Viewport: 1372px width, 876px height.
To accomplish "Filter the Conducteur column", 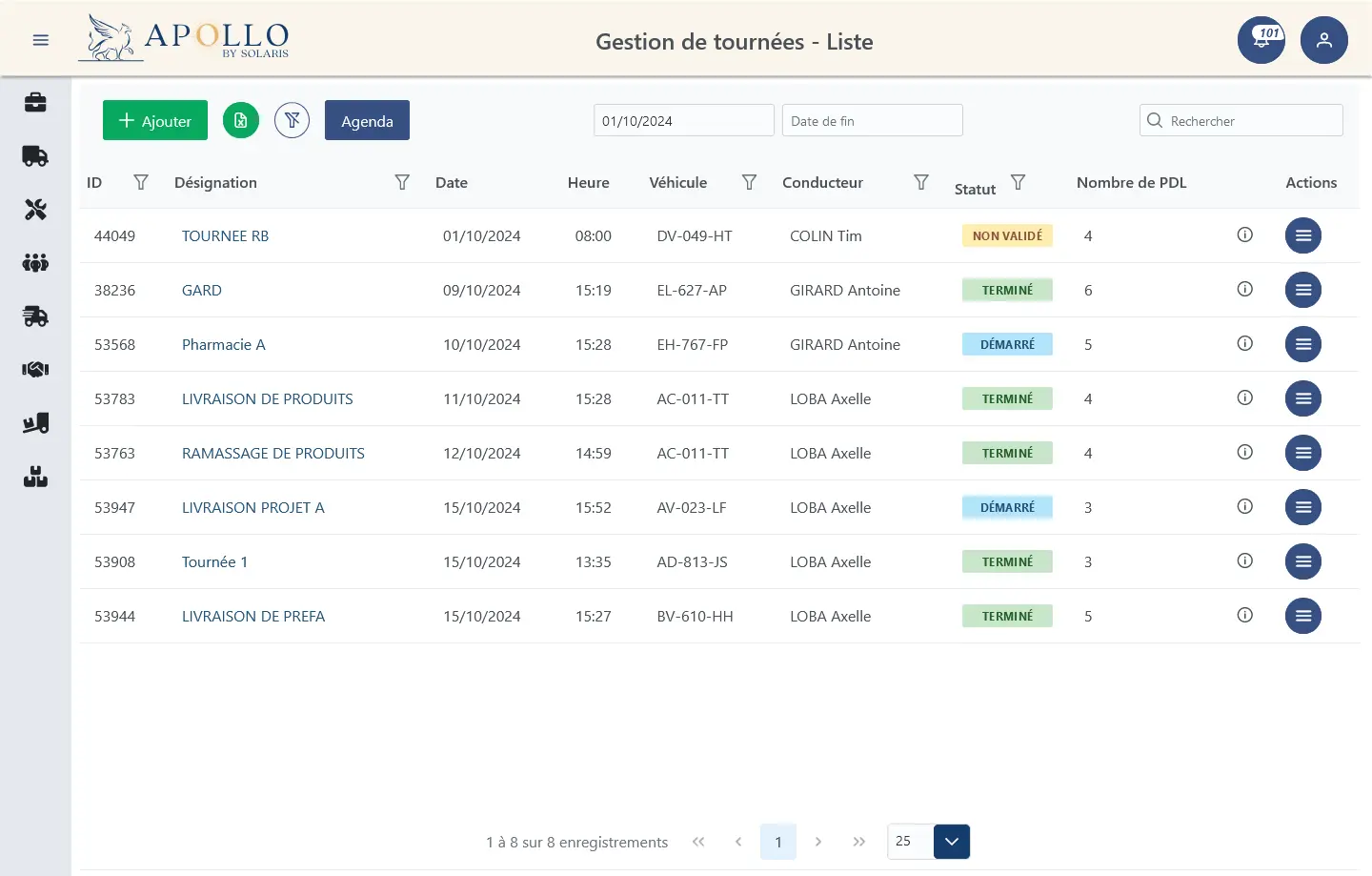I will point(921,182).
